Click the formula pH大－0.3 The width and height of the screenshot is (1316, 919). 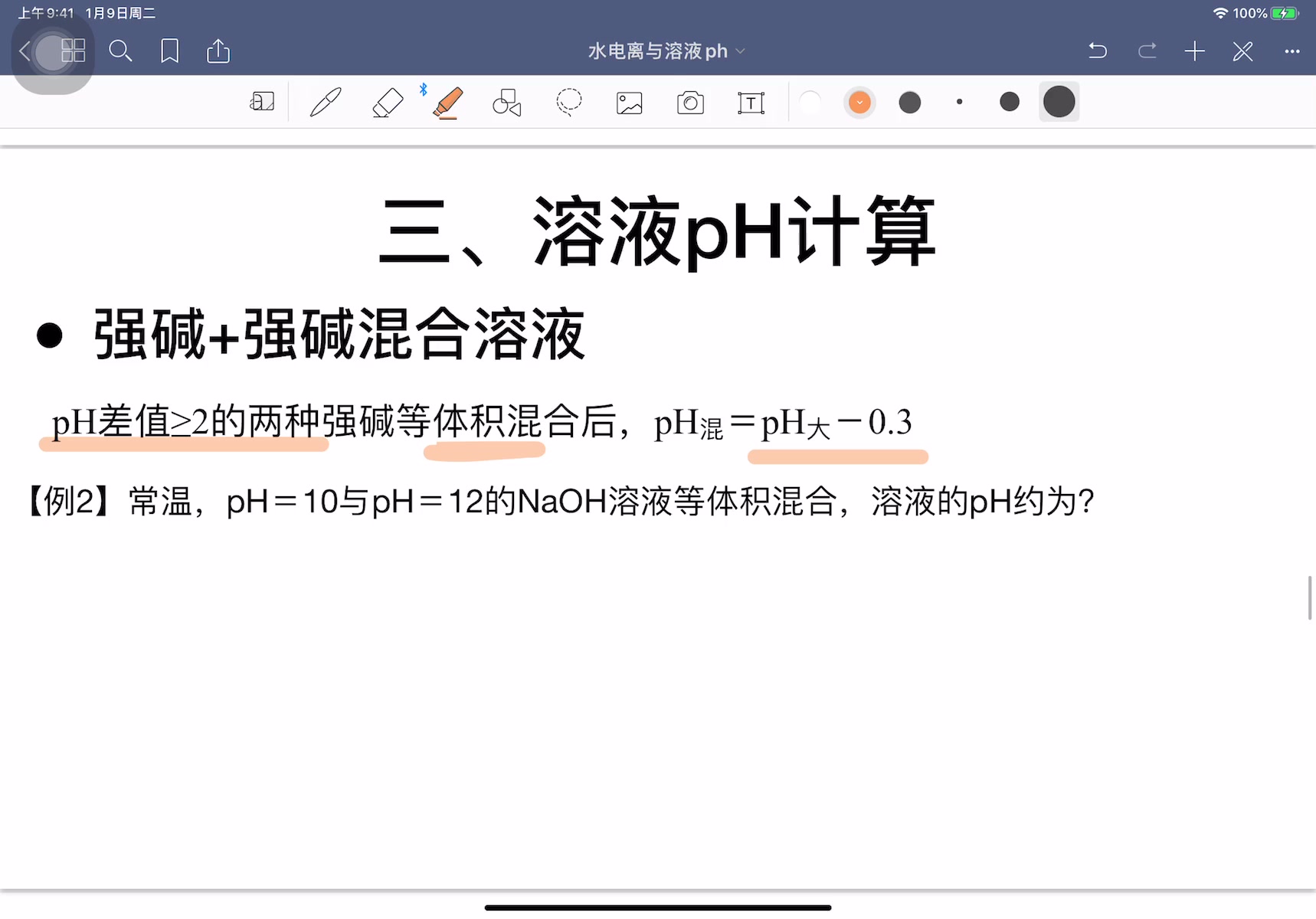836,424
